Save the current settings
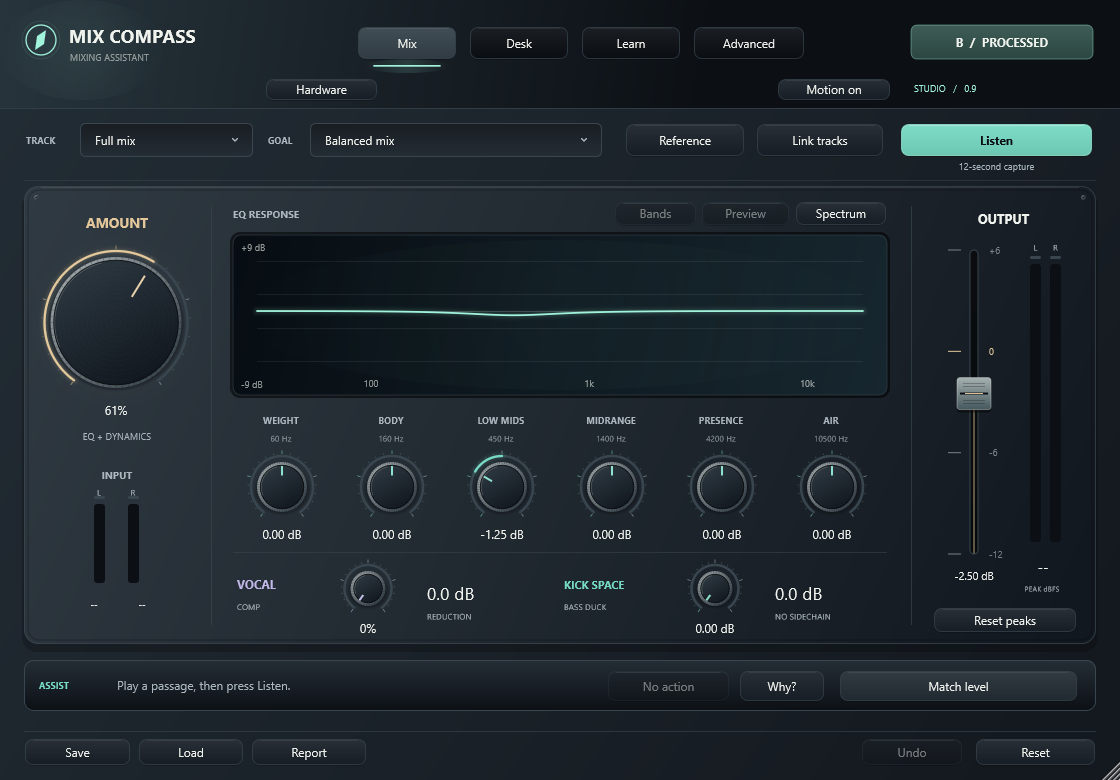The height and width of the screenshot is (780, 1120). pos(77,752)
